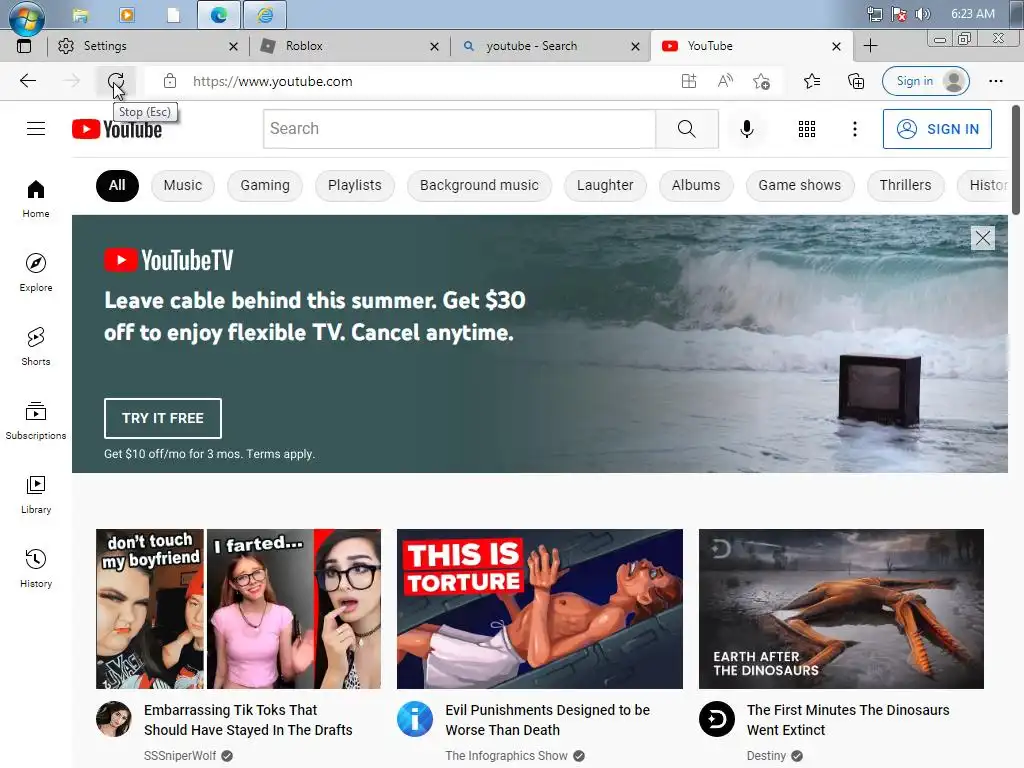
Task: Close the YouTube TV banner ad
Action: pos(983,238)
